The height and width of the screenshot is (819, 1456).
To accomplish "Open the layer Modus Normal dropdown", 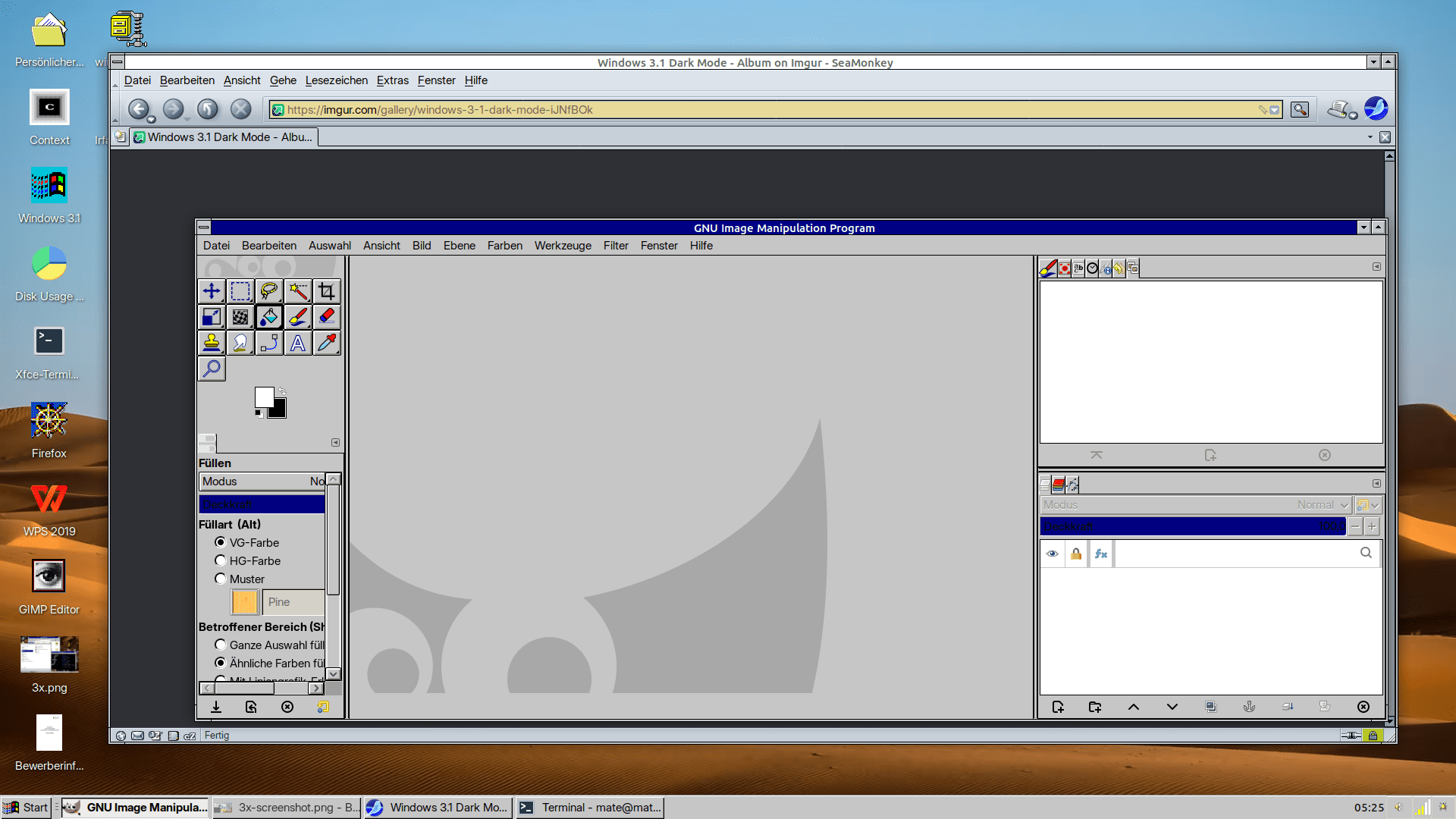I will click(x=1196, y=505).
